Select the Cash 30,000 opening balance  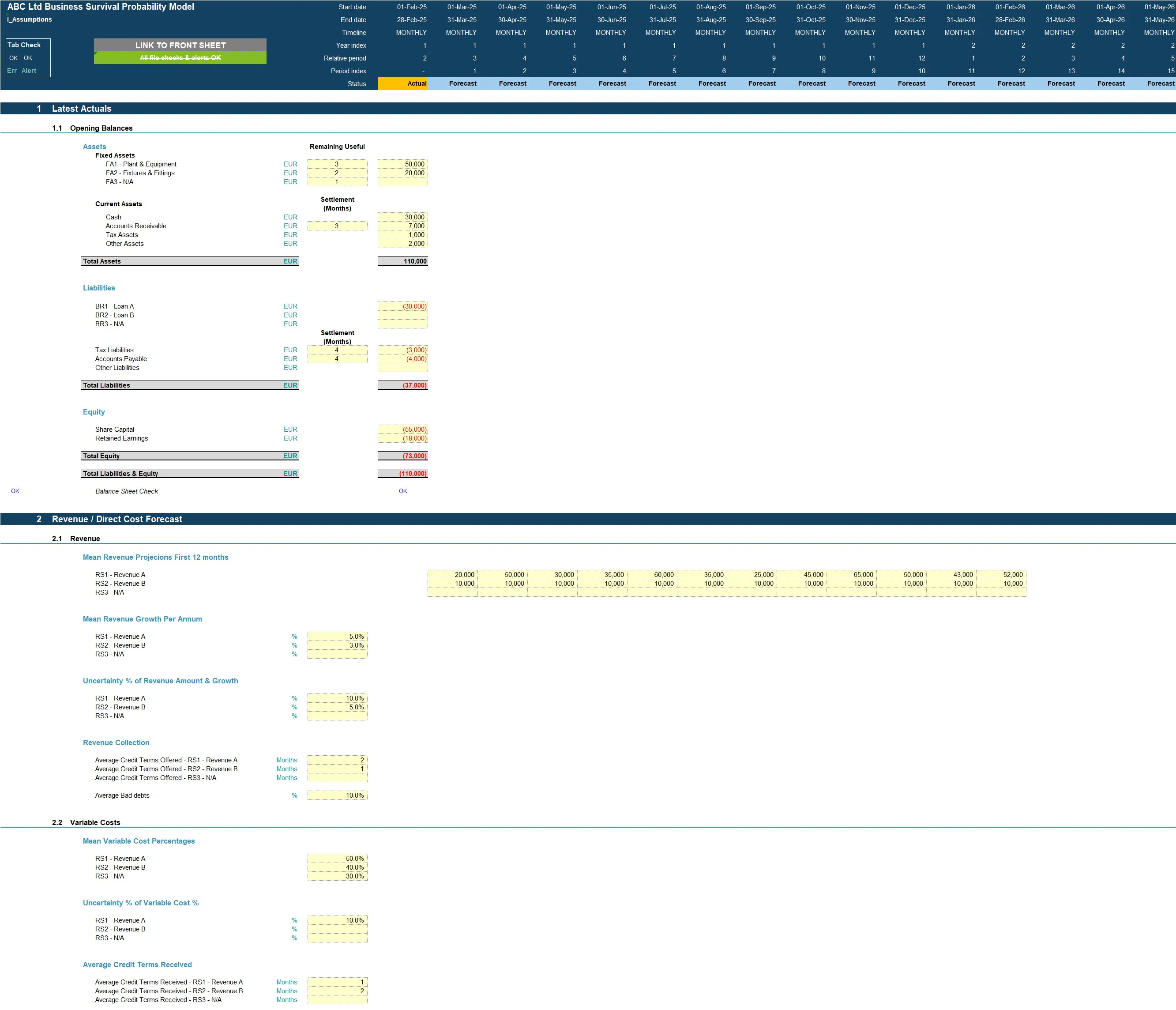[402, 217]
